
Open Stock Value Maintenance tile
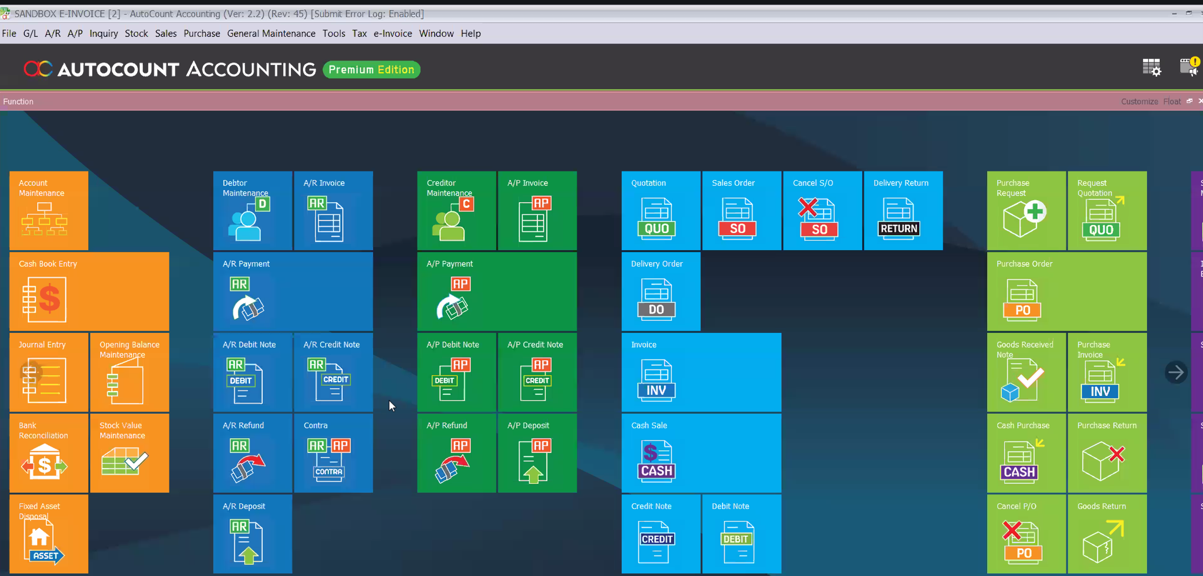pyautogui.click(x=130, y=454)
